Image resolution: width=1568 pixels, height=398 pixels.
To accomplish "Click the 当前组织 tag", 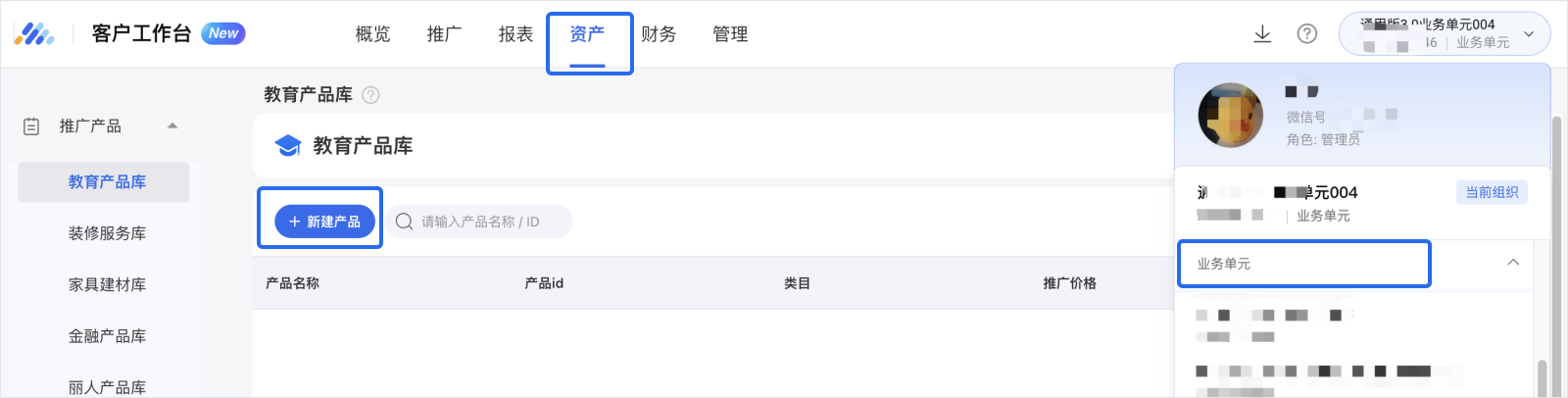I will tap(1492, 192).
